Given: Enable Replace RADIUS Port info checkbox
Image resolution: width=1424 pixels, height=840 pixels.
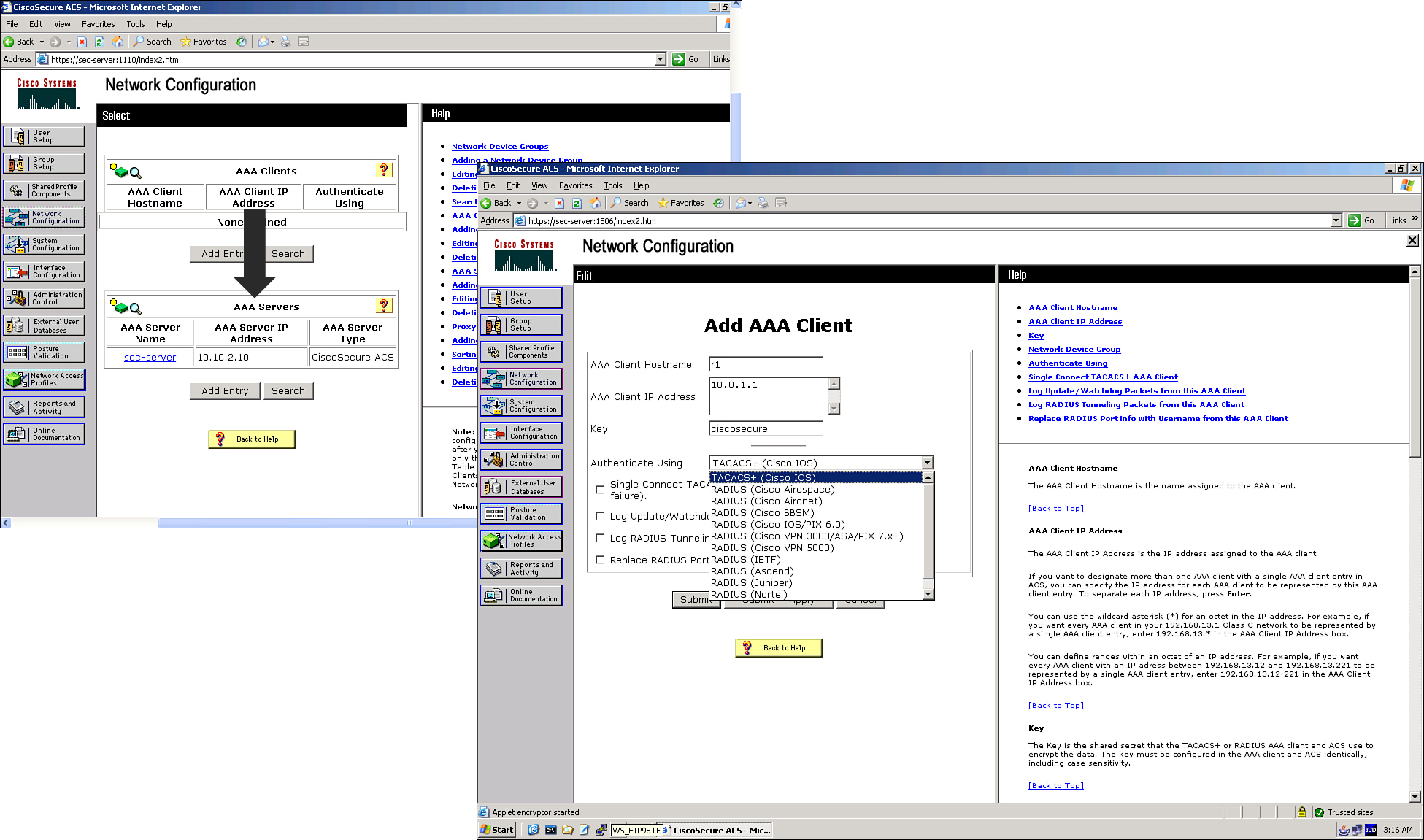Looking at the screenshot, I should click(x=600, y=560).
